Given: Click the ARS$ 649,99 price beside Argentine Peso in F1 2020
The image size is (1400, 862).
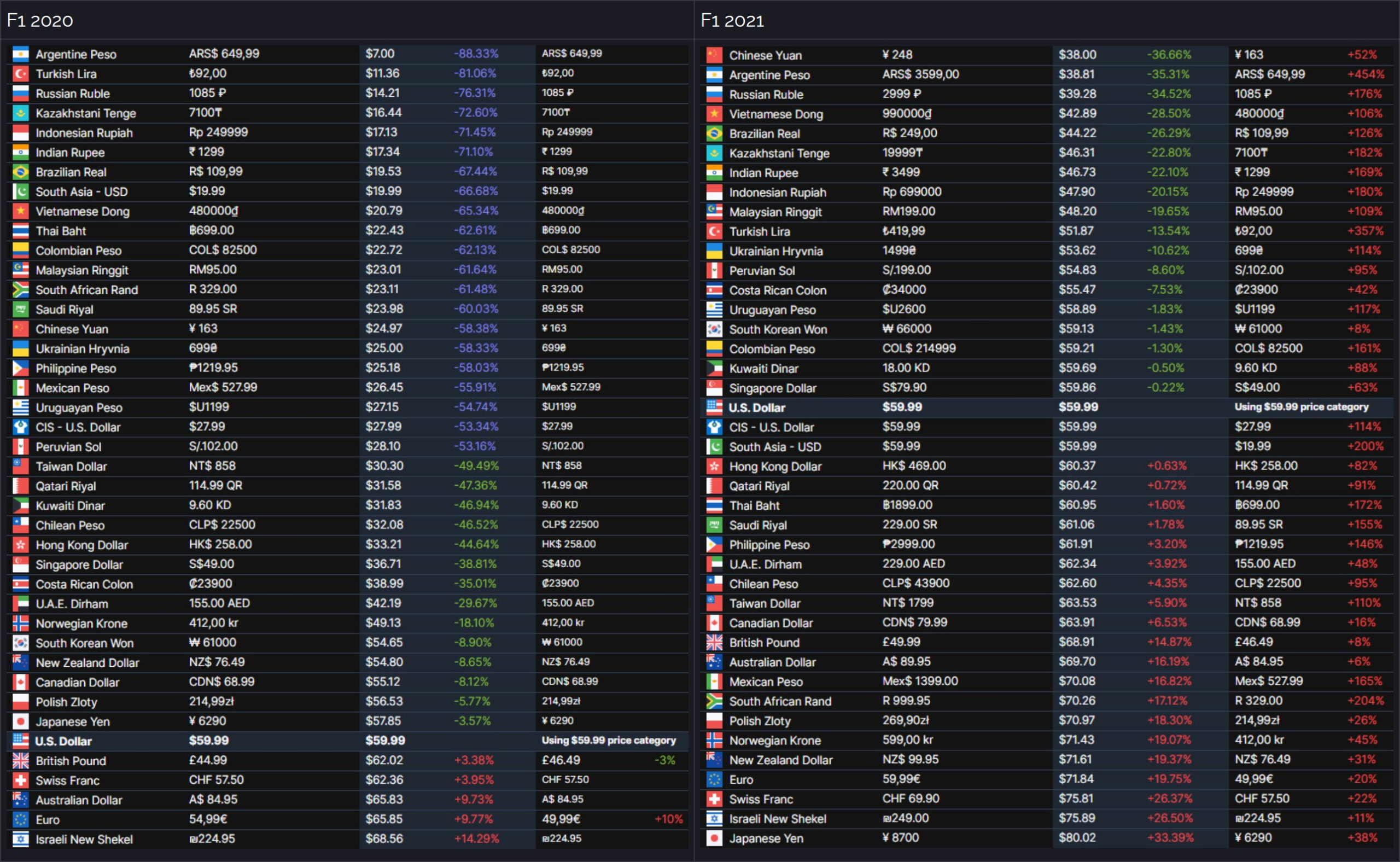Looking at the screenshot, I should point(224,54).
